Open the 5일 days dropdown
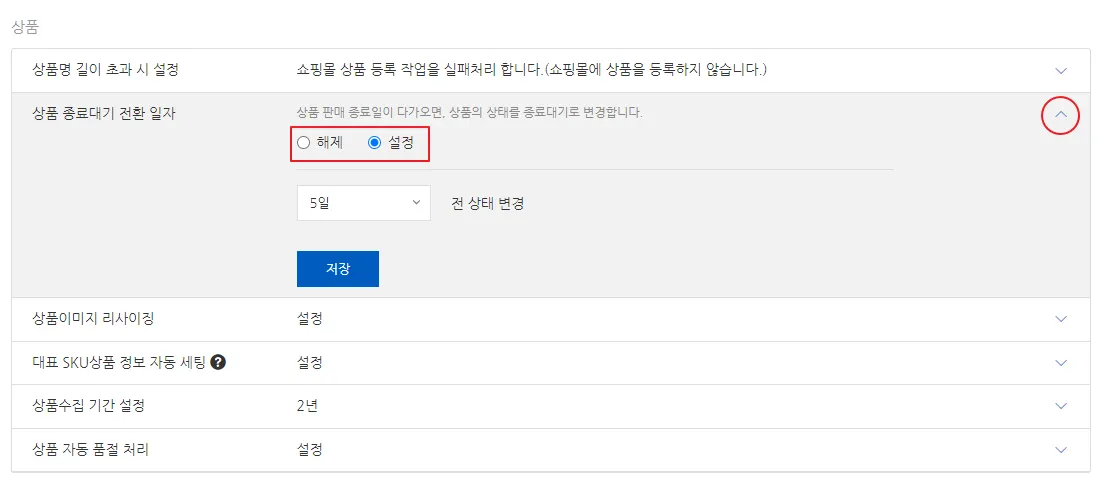1100x481 pixels. click(x=363, y=203)
